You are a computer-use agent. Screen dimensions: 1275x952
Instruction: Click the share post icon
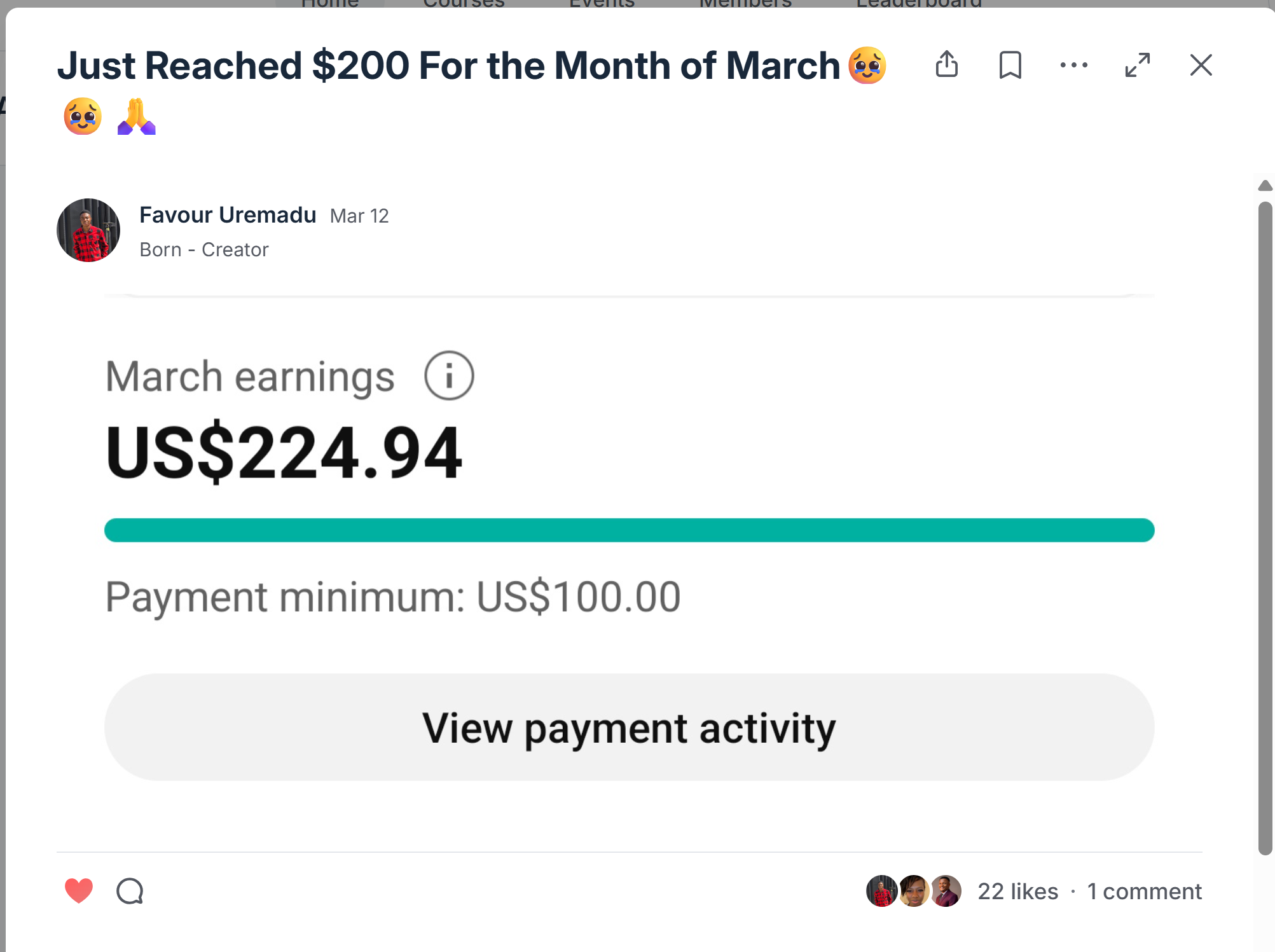[x=946, y=64]
